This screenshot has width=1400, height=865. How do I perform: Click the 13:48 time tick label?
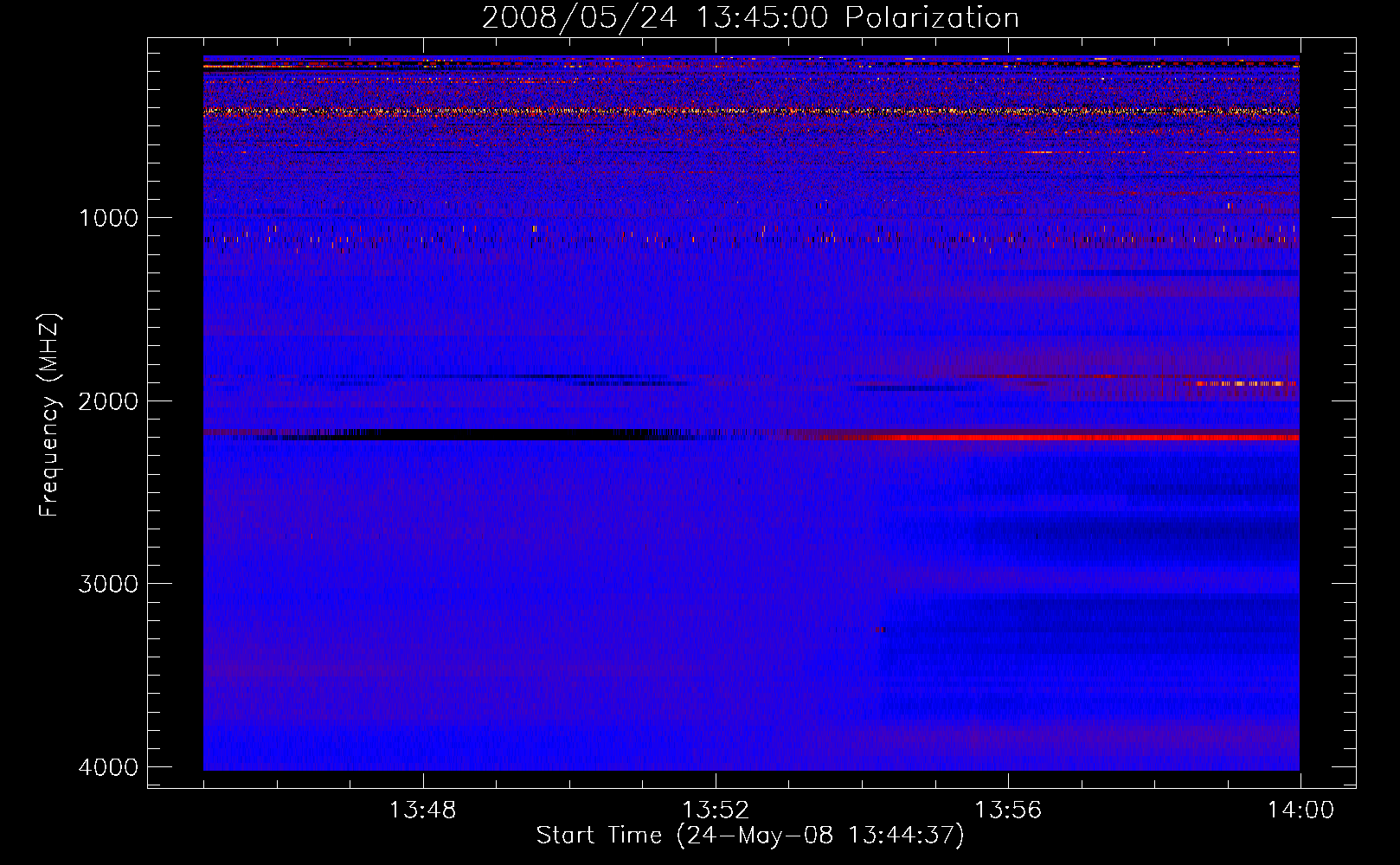point(422,811)
